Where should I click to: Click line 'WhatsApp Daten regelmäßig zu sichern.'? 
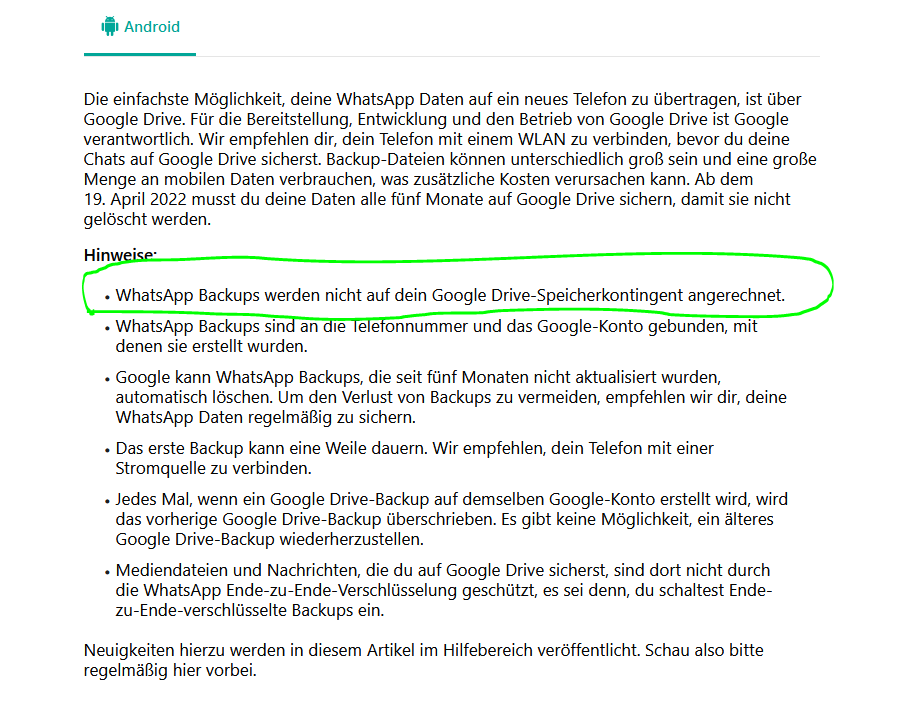[x=265, y=417]
